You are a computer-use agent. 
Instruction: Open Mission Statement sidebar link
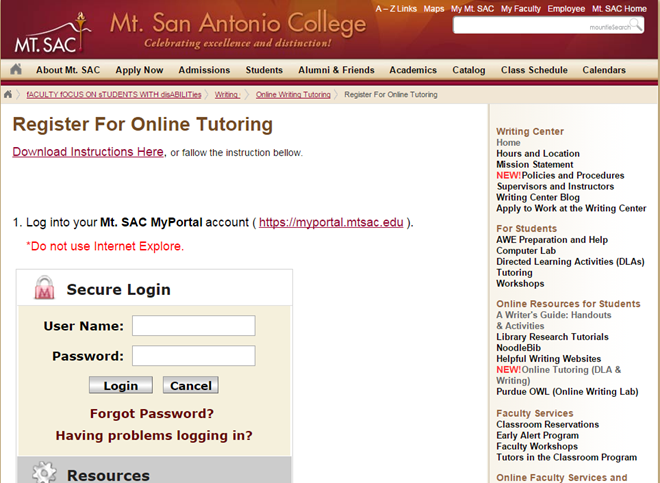(535, 164)
